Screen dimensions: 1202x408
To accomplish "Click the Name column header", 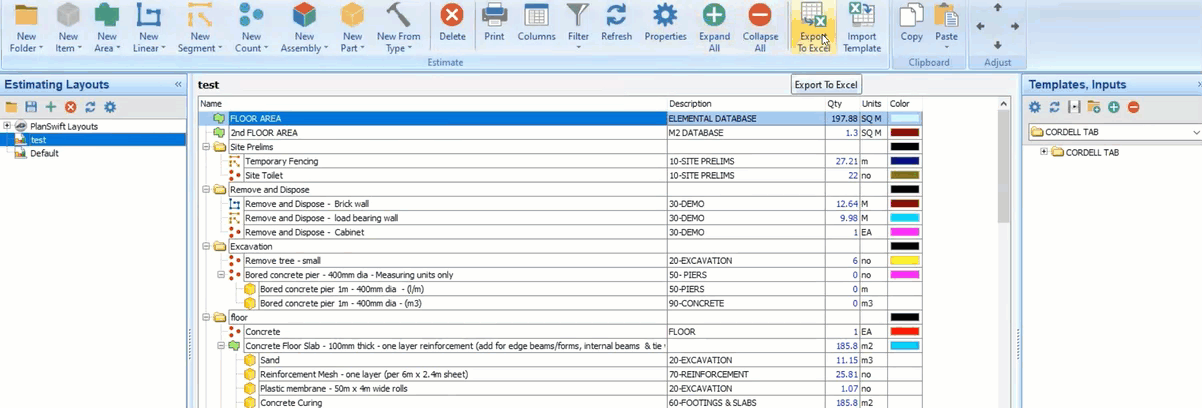I will 432,104.
